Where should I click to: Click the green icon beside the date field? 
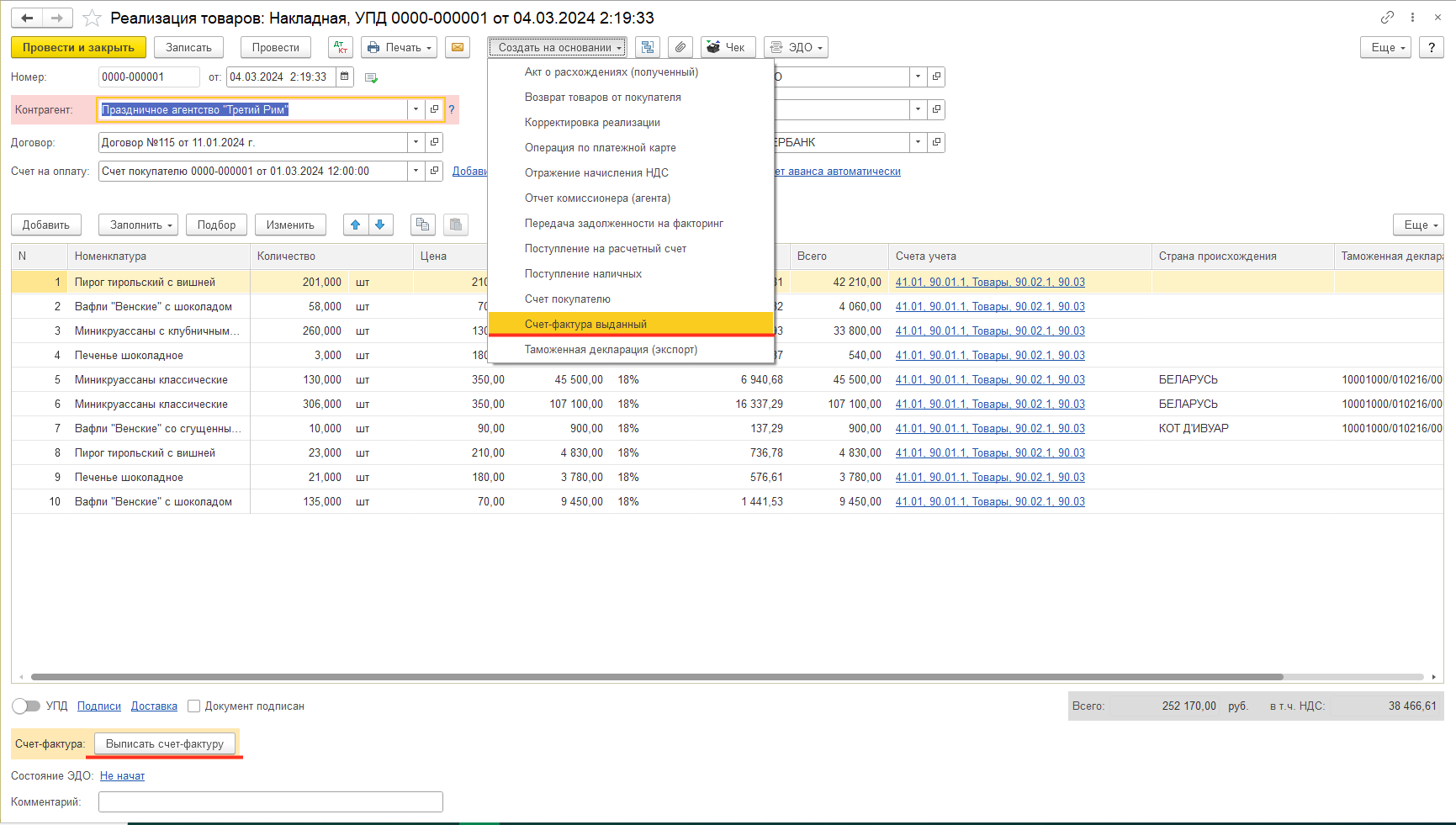(x=371, y=77)
